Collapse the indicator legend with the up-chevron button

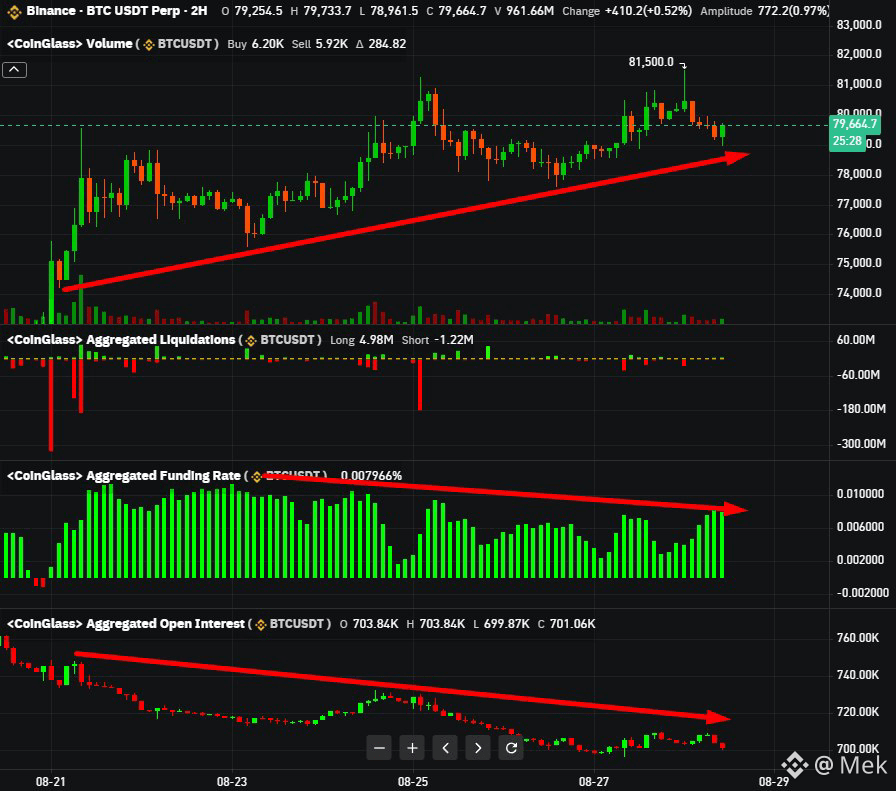pos(14,70)
